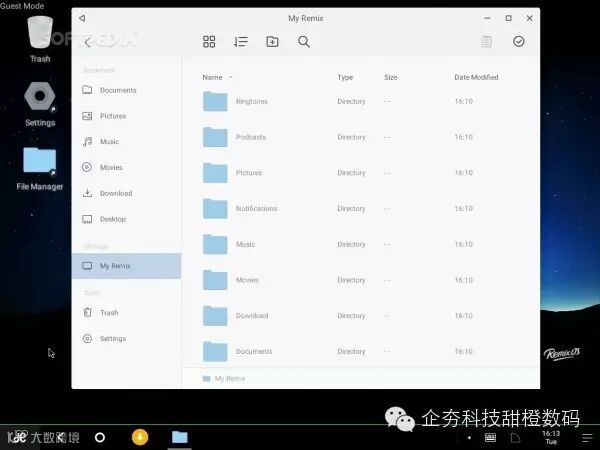Image resolution: width=600 pixels, height=450 pixels.
Task: Open Movies in the sidebar bookmarks
Action: click(x=127, y=167)
